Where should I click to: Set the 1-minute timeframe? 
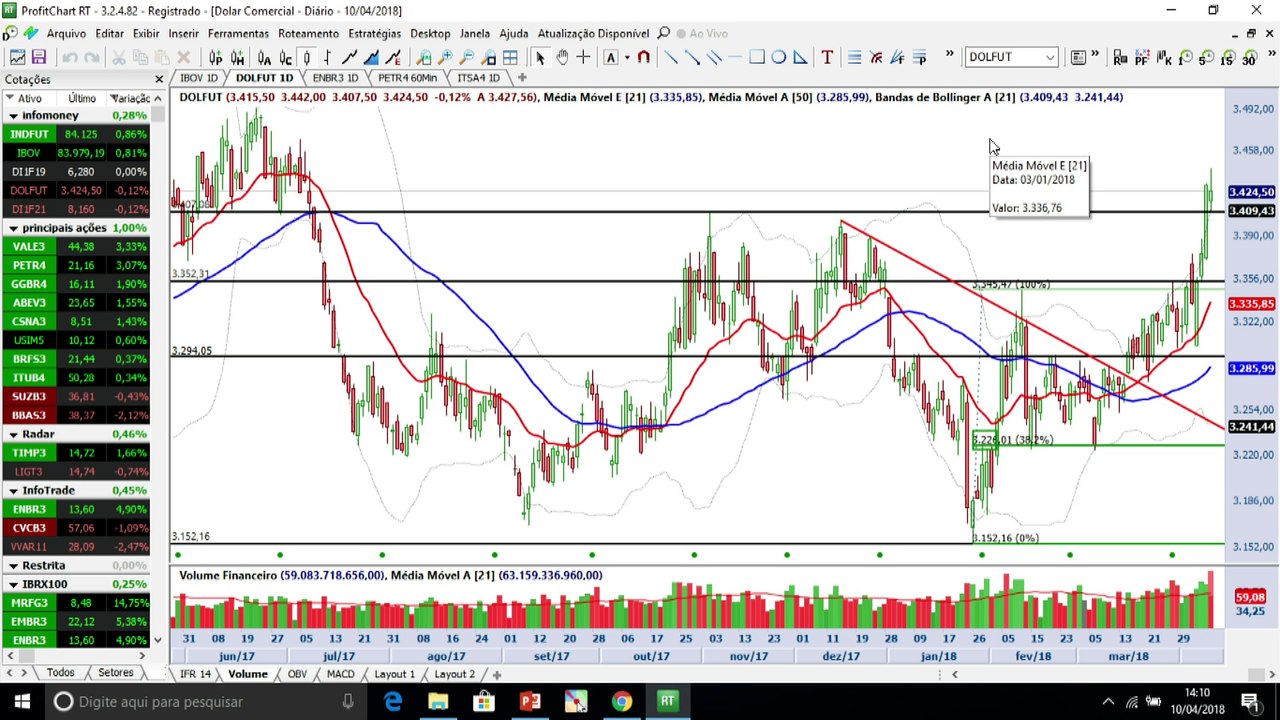(x=1185, y=57)
